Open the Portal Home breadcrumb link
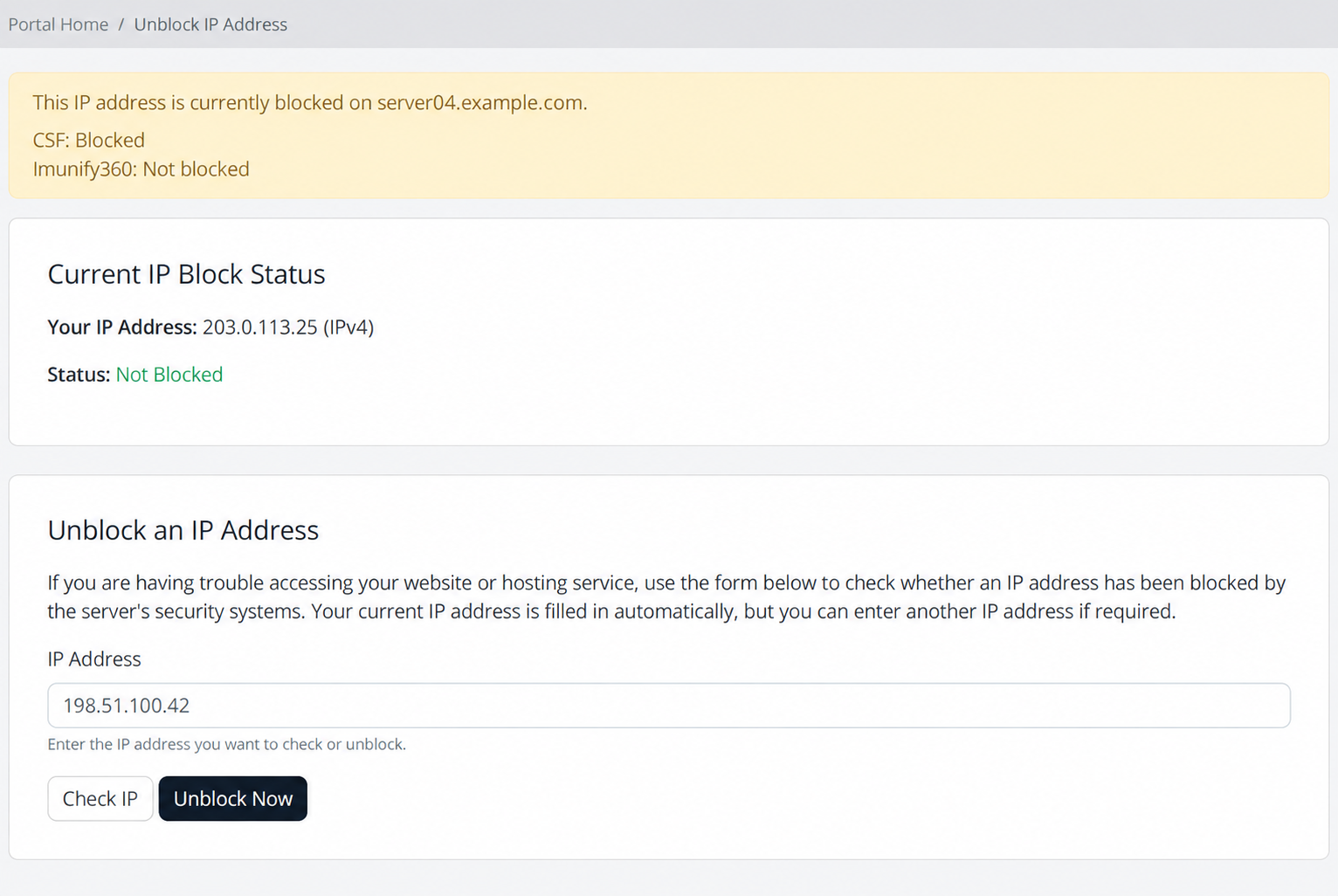This screenshot has height=896, width=1338. click(x=59, y=24)
